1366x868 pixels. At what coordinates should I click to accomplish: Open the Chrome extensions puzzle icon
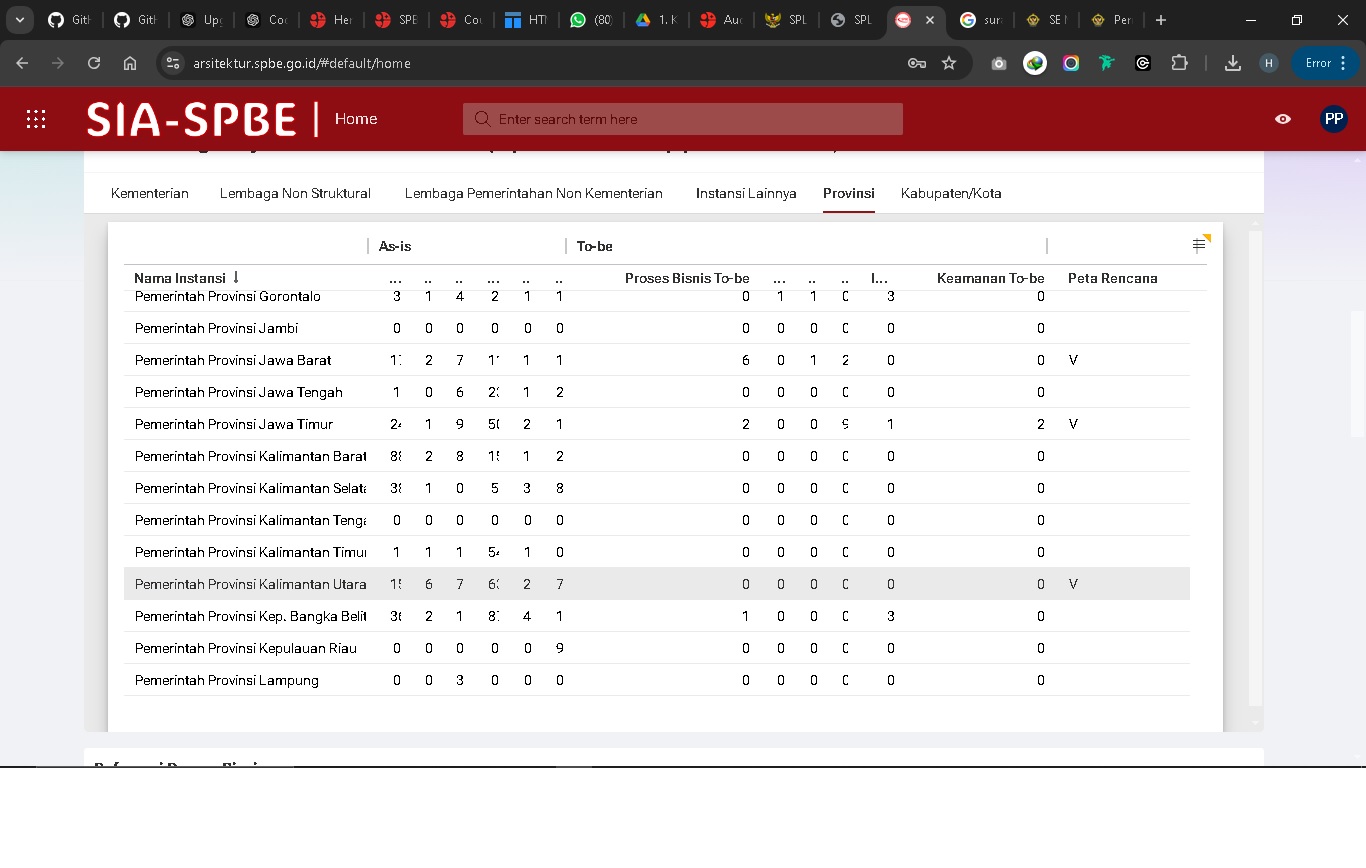(1179, 63)
